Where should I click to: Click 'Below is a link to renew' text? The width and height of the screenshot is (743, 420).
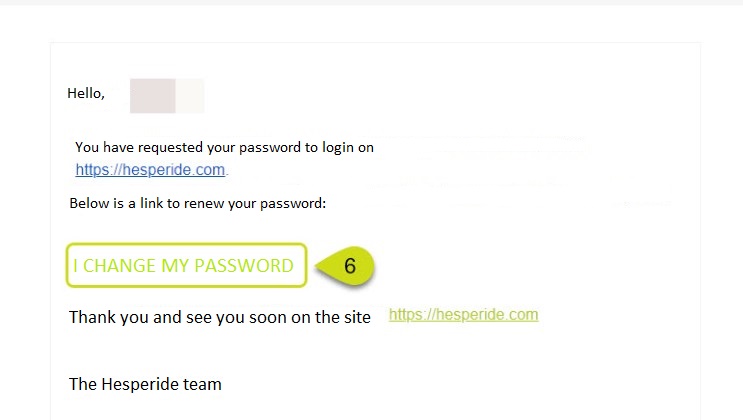click(198, 203)
